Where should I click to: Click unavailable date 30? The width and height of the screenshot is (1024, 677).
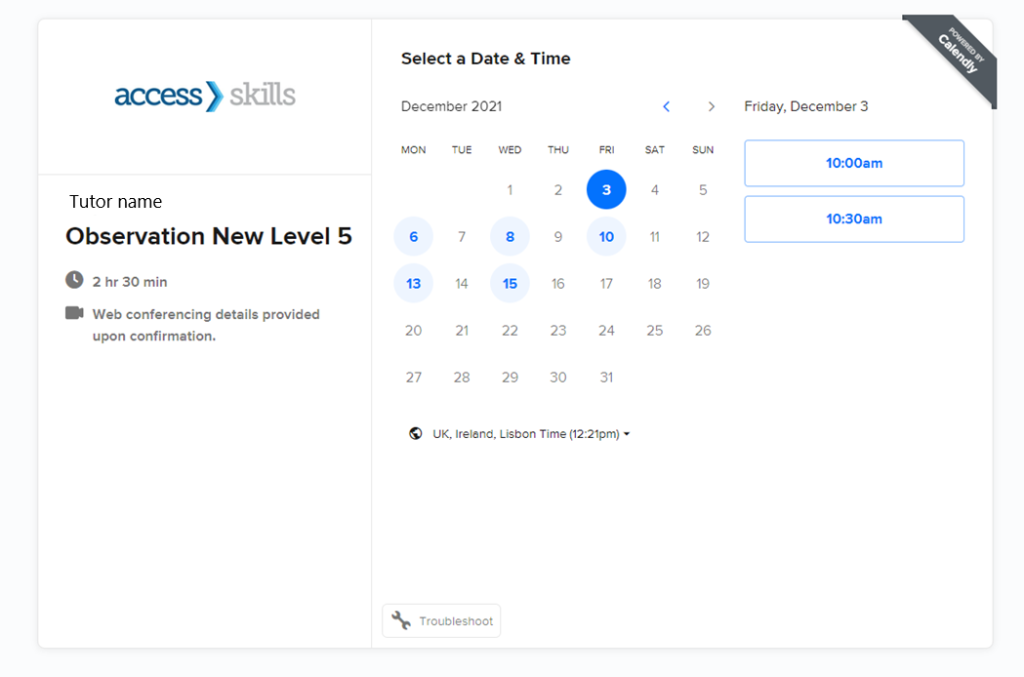(x=558, y=377)
